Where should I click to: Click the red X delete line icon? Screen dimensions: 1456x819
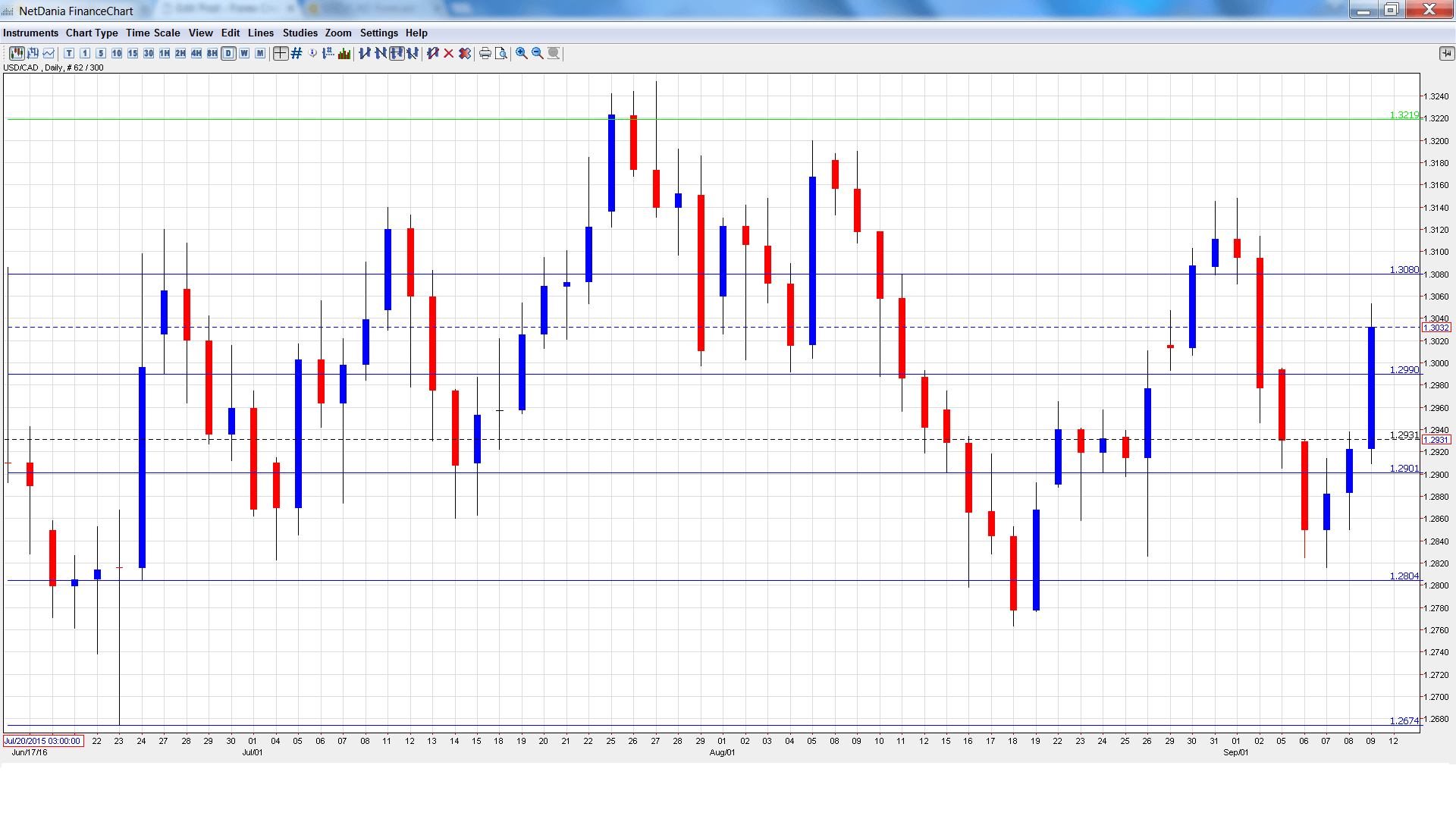point(448,53)
